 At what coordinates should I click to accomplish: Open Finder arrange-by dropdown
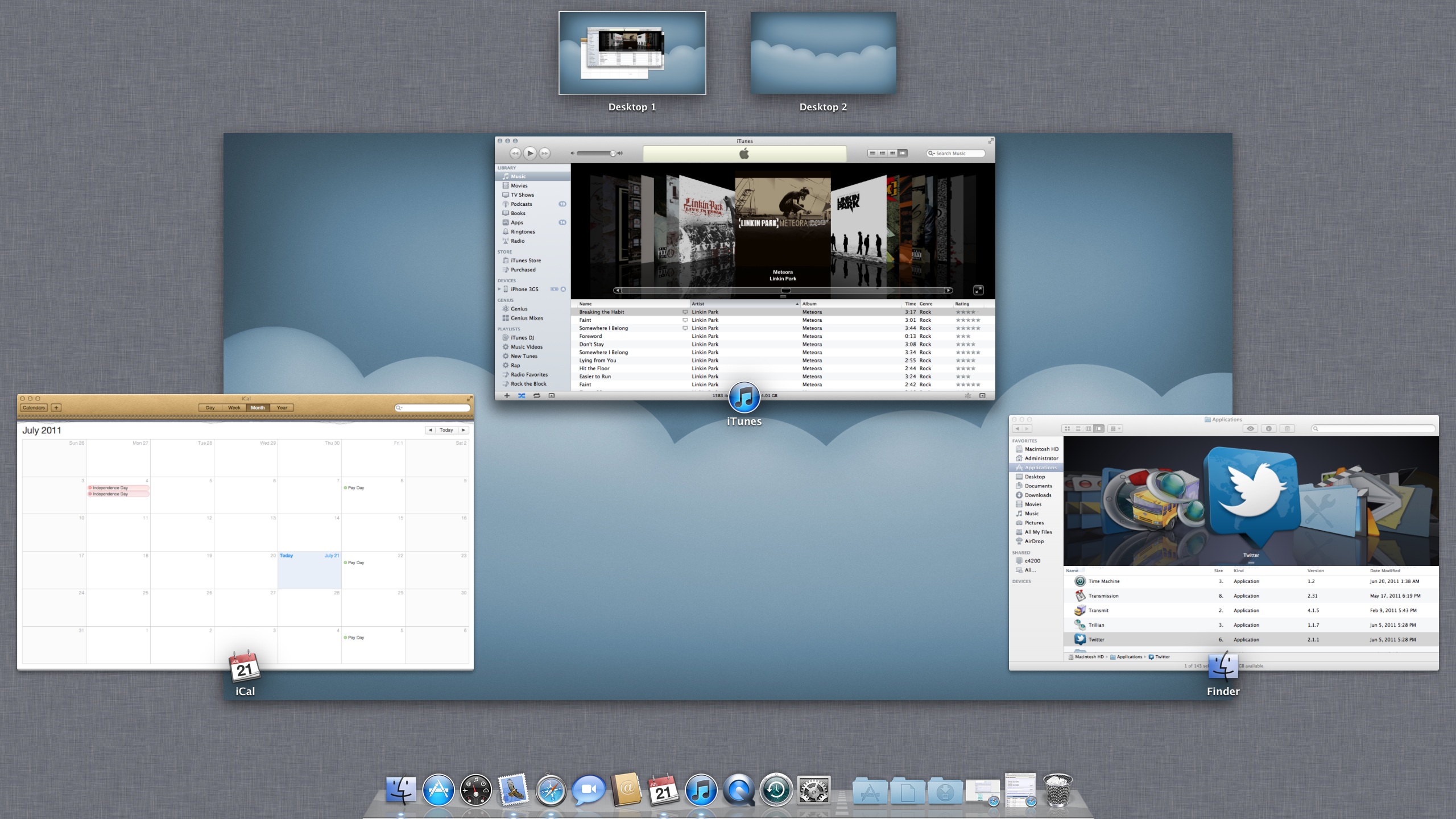pyautogui.click(x=1115, y=429)
